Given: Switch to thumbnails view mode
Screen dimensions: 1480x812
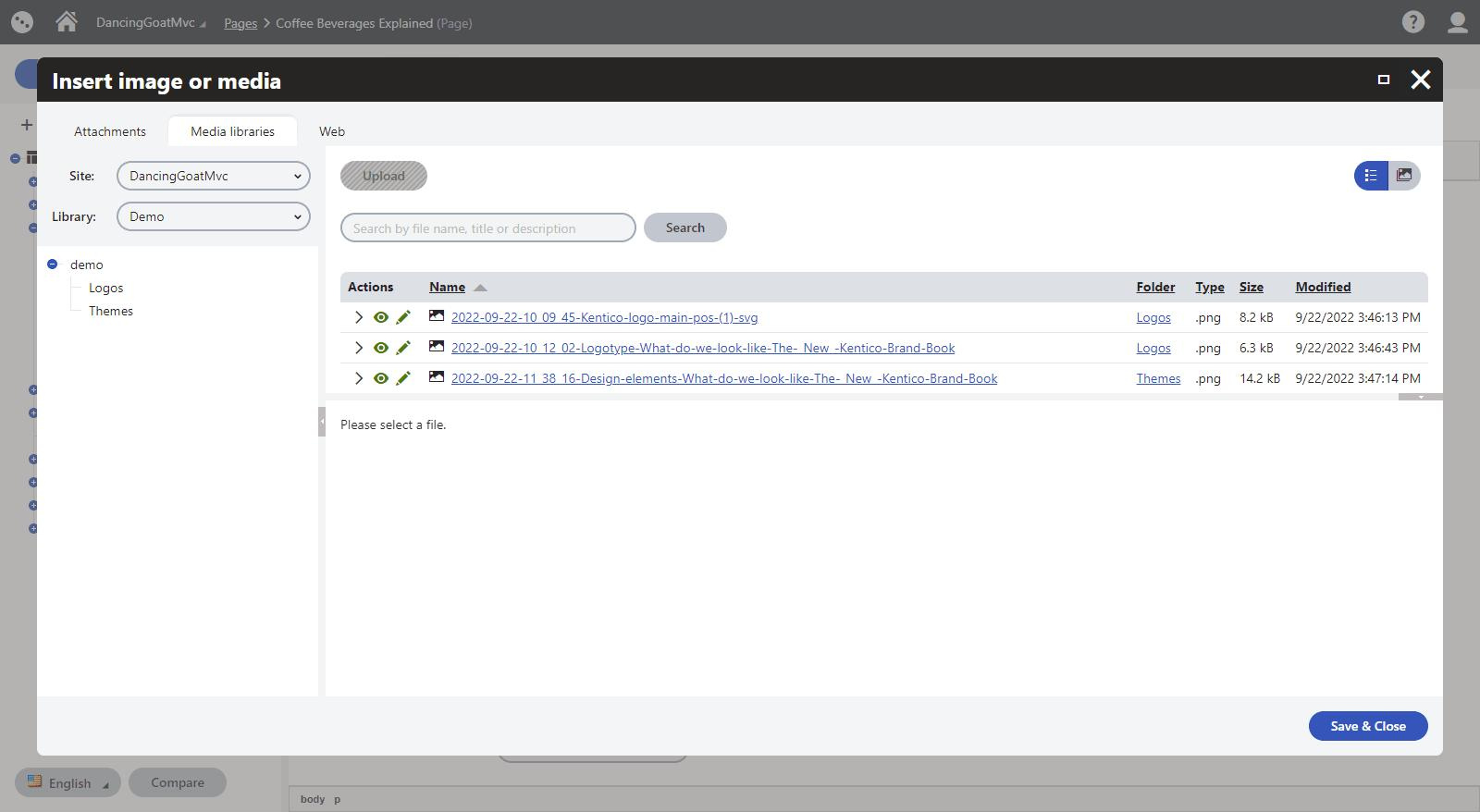Looking at the screenshot, I should (x=1404, y=176).
